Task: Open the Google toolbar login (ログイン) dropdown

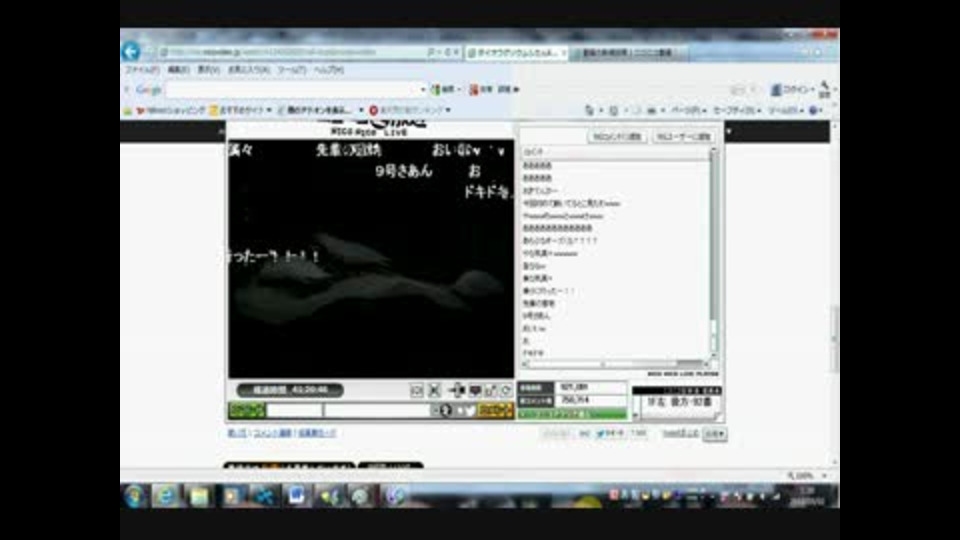Action: [x=793, y=90]
